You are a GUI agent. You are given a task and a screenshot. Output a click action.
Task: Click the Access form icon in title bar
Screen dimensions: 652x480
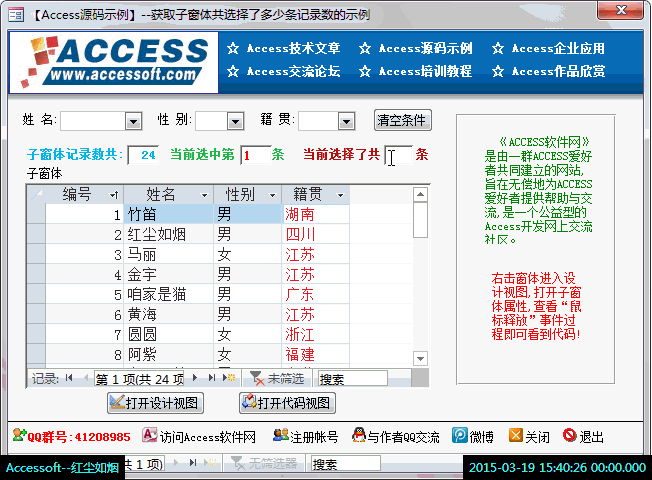click(x=16, y=15)
